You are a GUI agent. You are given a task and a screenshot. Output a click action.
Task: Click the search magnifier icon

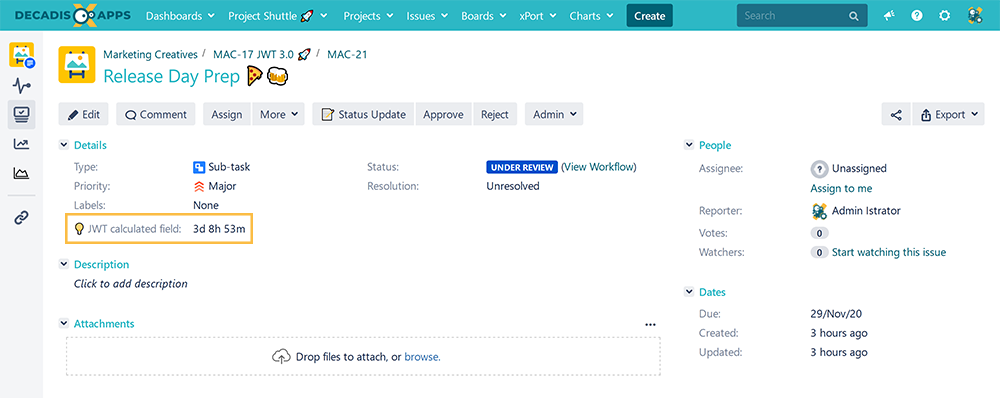point(853,16)
